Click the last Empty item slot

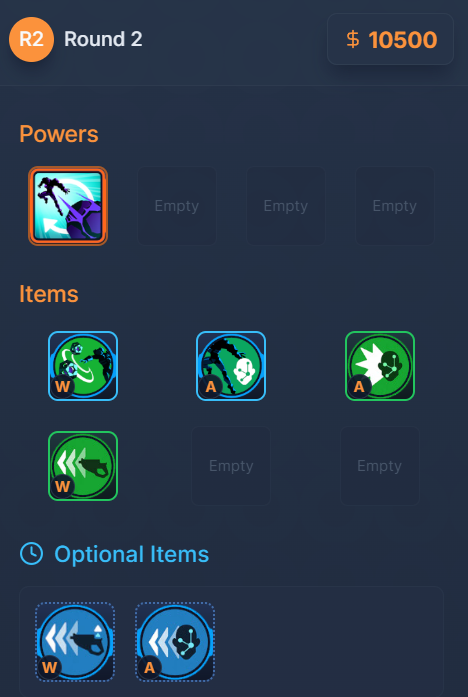(x=380, y=466)
